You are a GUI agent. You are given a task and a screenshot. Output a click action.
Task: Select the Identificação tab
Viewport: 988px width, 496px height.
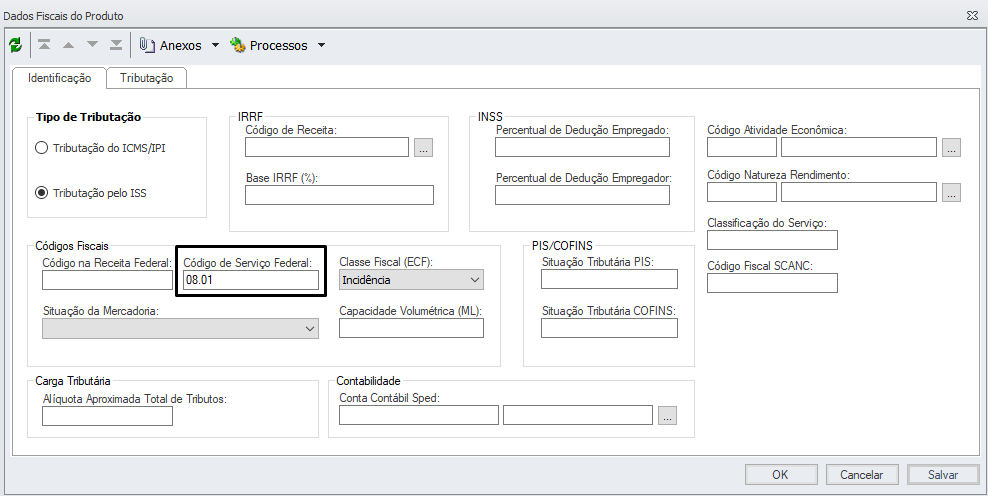coord(59,78)
